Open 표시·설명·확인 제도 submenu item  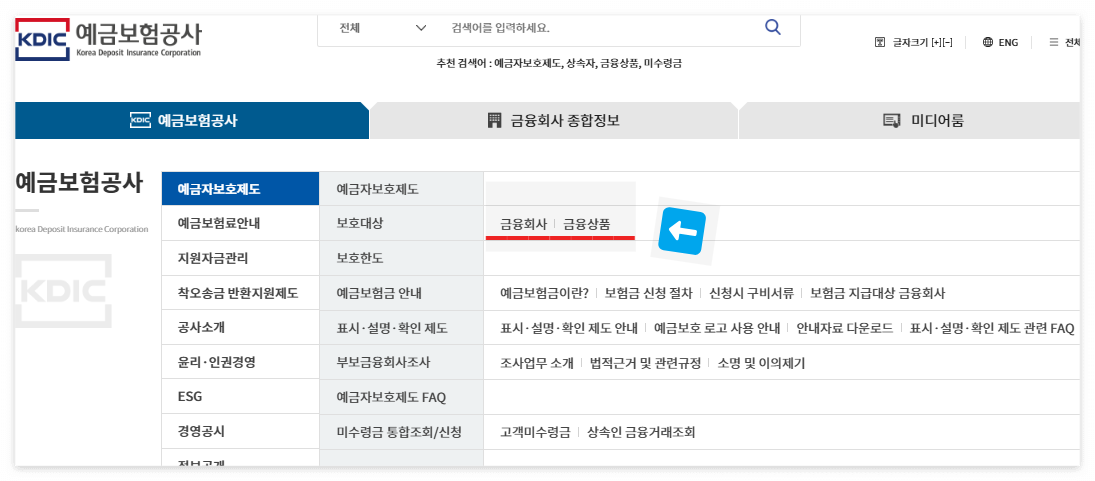click(402, 327)
